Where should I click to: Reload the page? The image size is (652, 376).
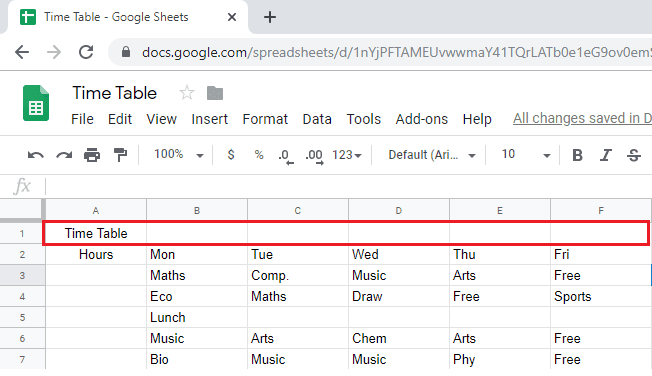coord(86,52)
